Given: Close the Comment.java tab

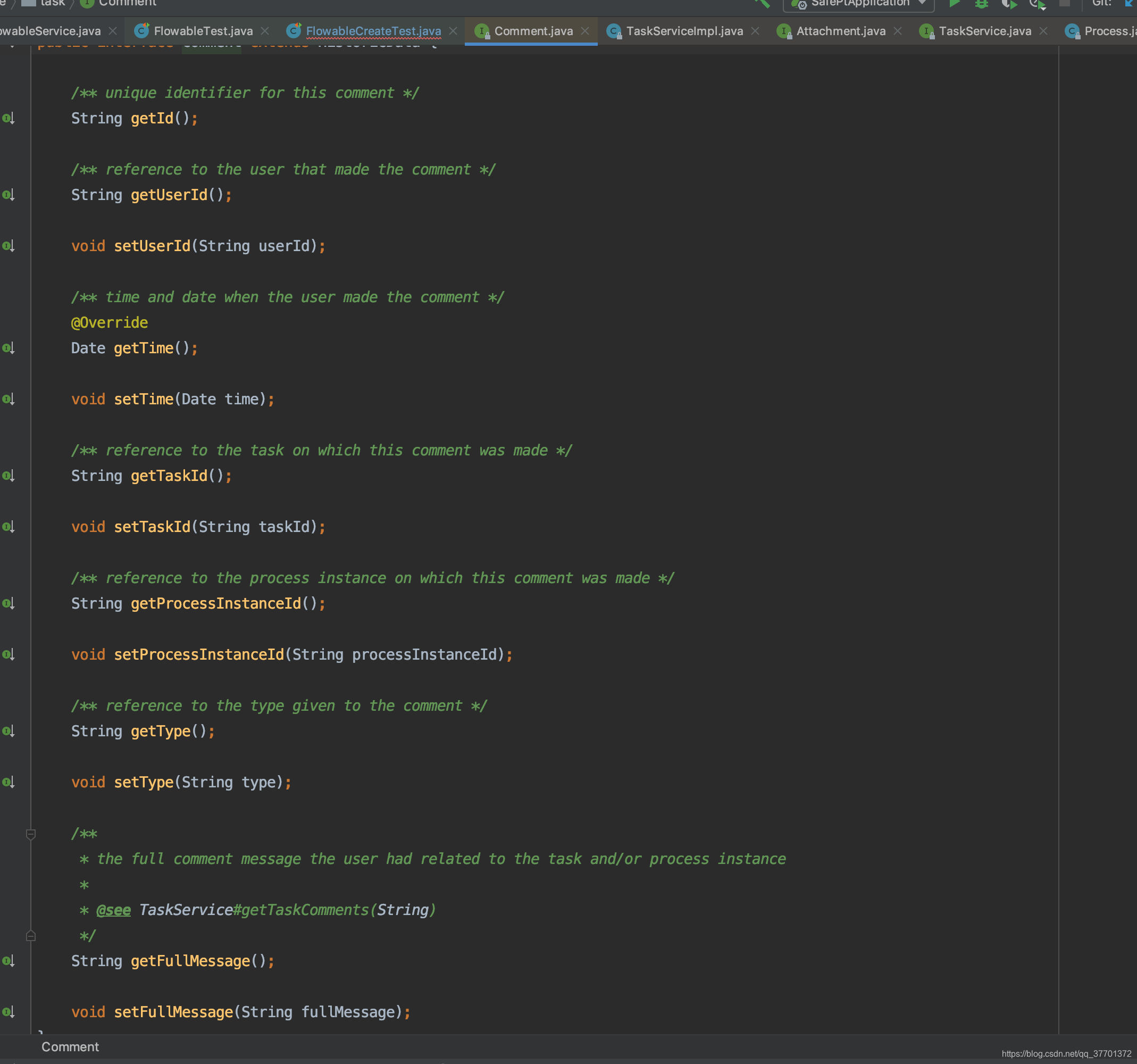Looking at the screenshot, I should point(584,31).
